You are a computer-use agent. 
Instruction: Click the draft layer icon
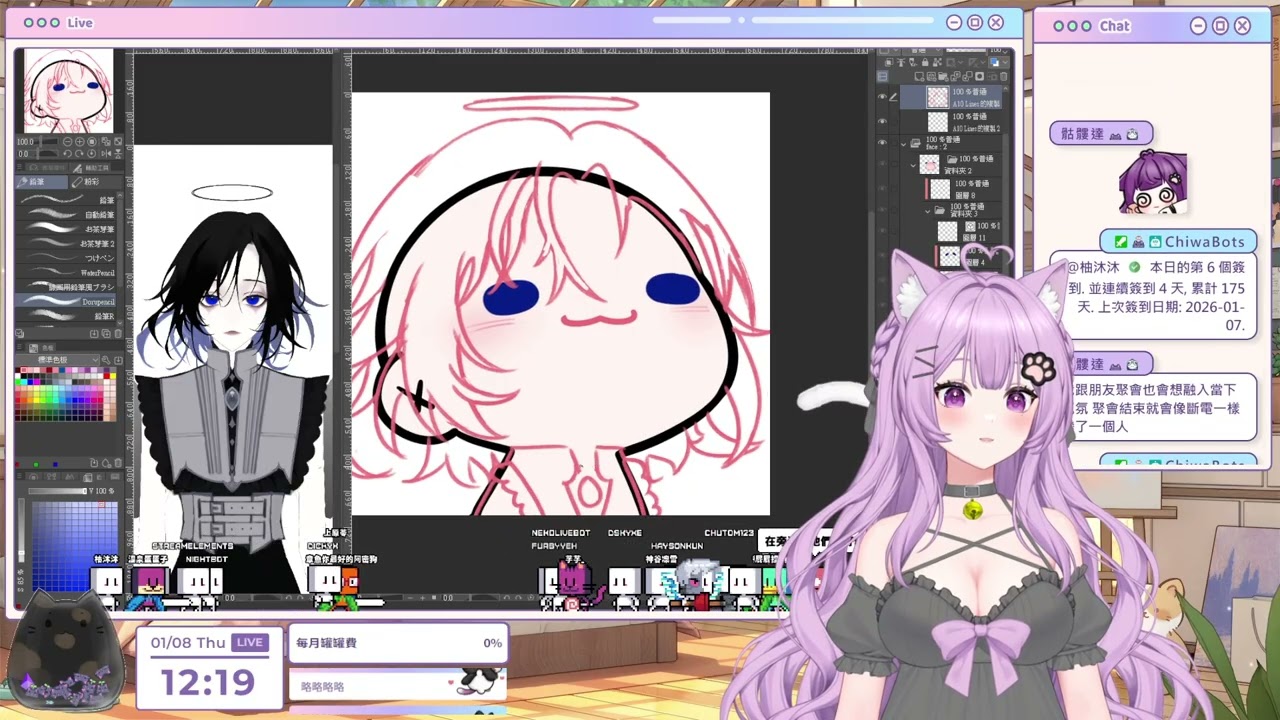pos(913,62)
